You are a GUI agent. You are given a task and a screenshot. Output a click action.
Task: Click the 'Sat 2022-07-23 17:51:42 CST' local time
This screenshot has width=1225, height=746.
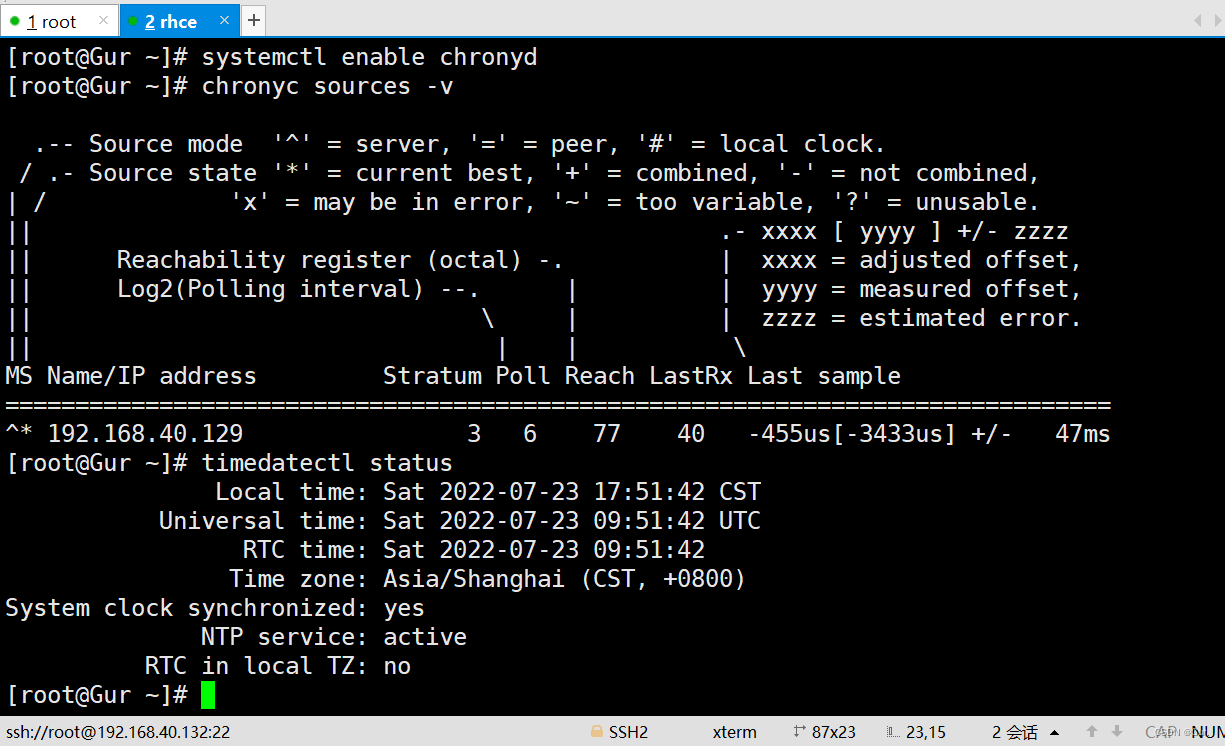point(572,492)
